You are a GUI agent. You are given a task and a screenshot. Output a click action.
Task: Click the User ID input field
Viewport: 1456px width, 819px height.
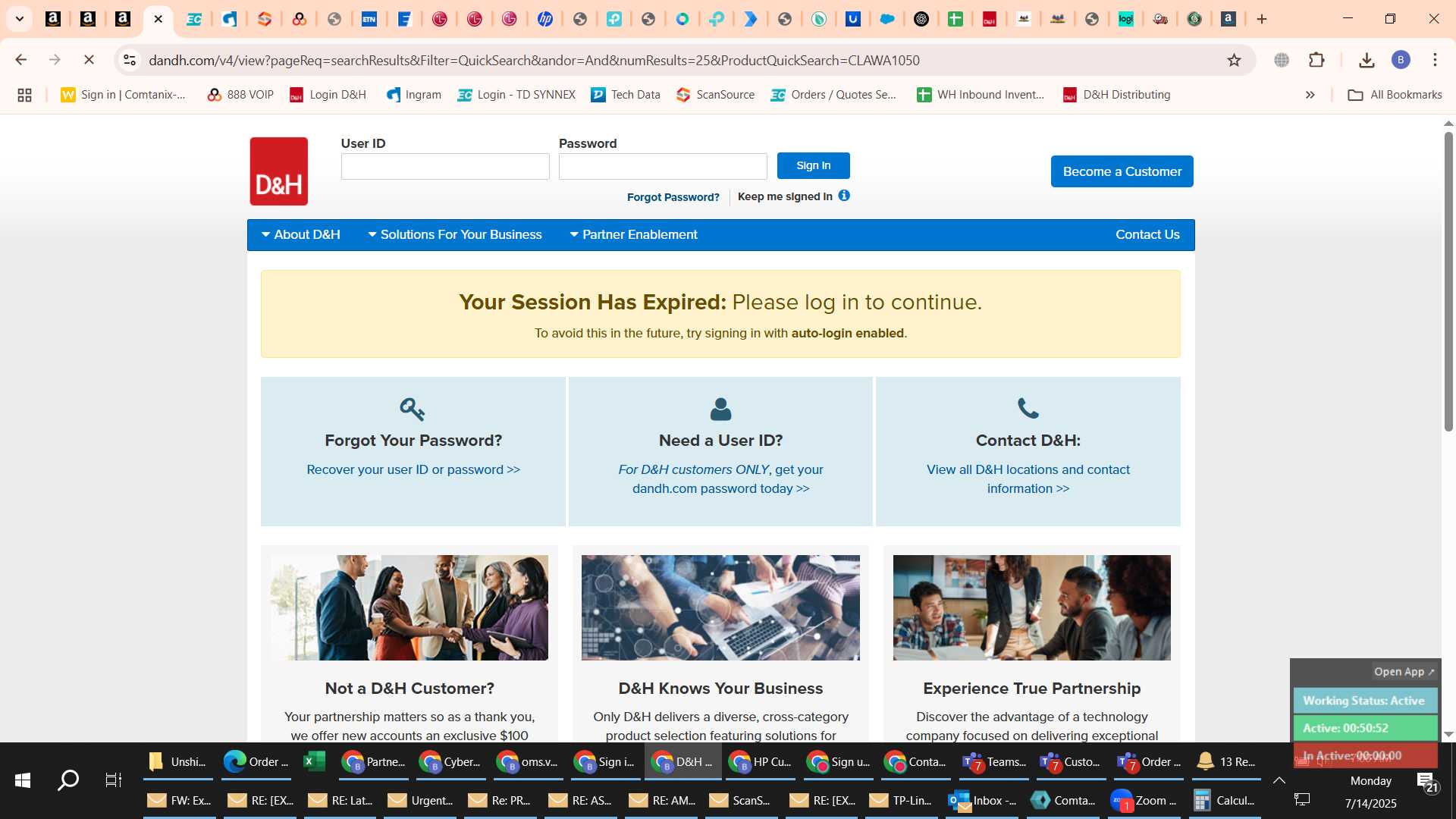point(445,167)
